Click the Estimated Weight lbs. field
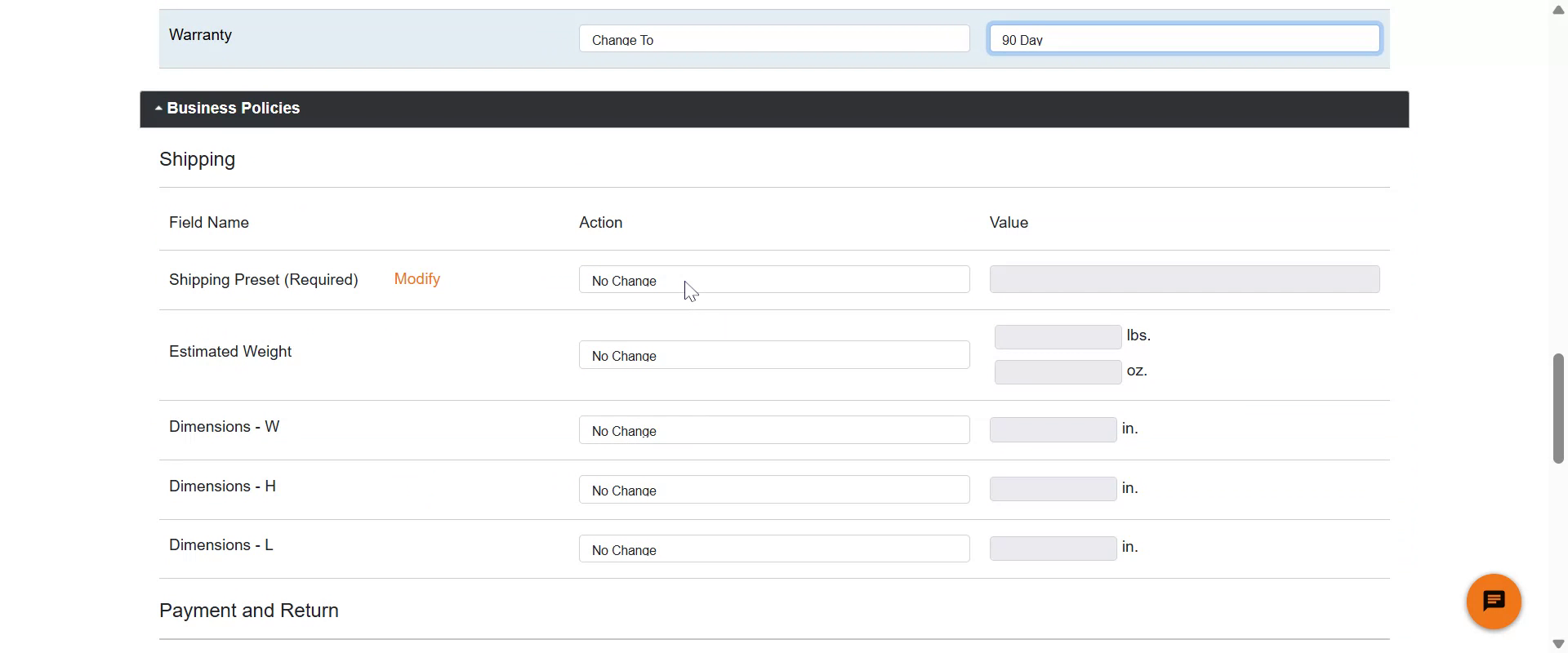1568x653 pixels. [x=1057, y=337]
